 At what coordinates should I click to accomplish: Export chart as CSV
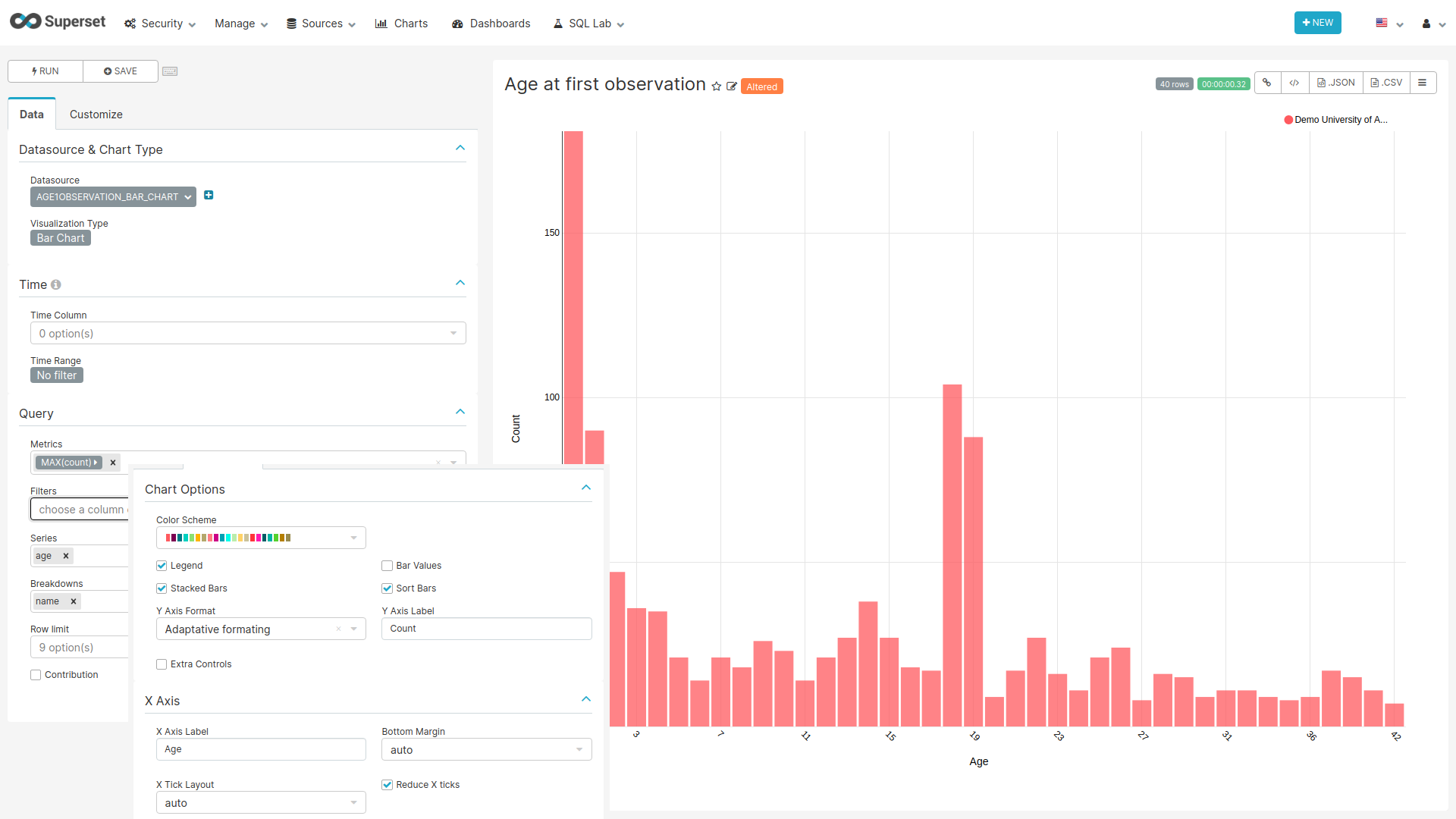[1387, 83]
